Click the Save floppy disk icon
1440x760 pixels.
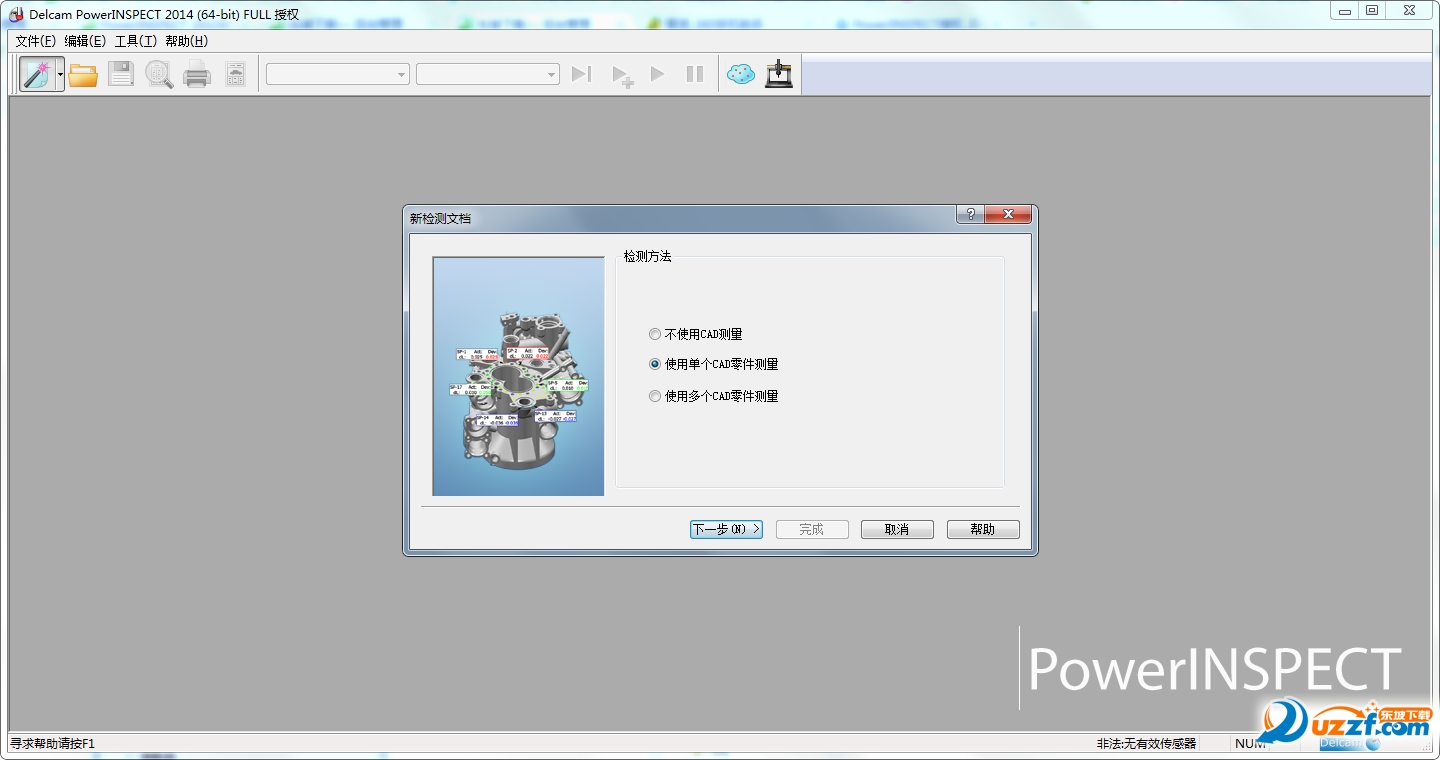pyautogui.click(x=121, y=74)
